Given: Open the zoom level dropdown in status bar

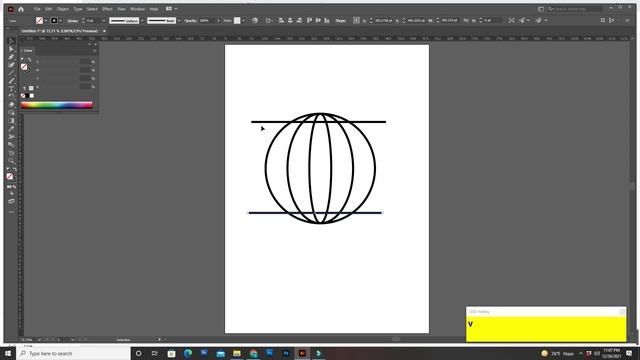Looking at the screenshot, I should [x=39, y=340].
